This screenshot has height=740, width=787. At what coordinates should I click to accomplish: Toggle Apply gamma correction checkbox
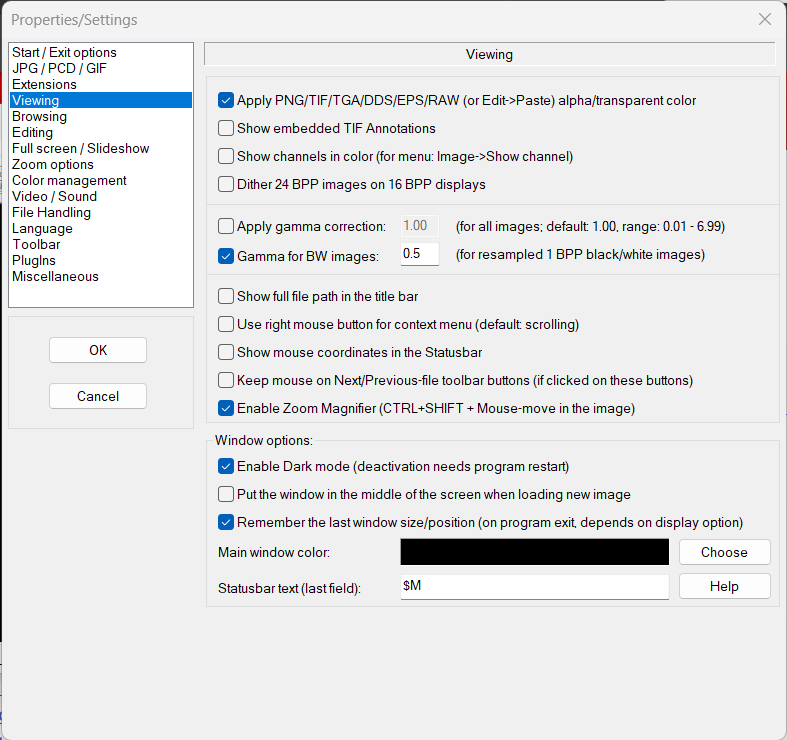226,227
